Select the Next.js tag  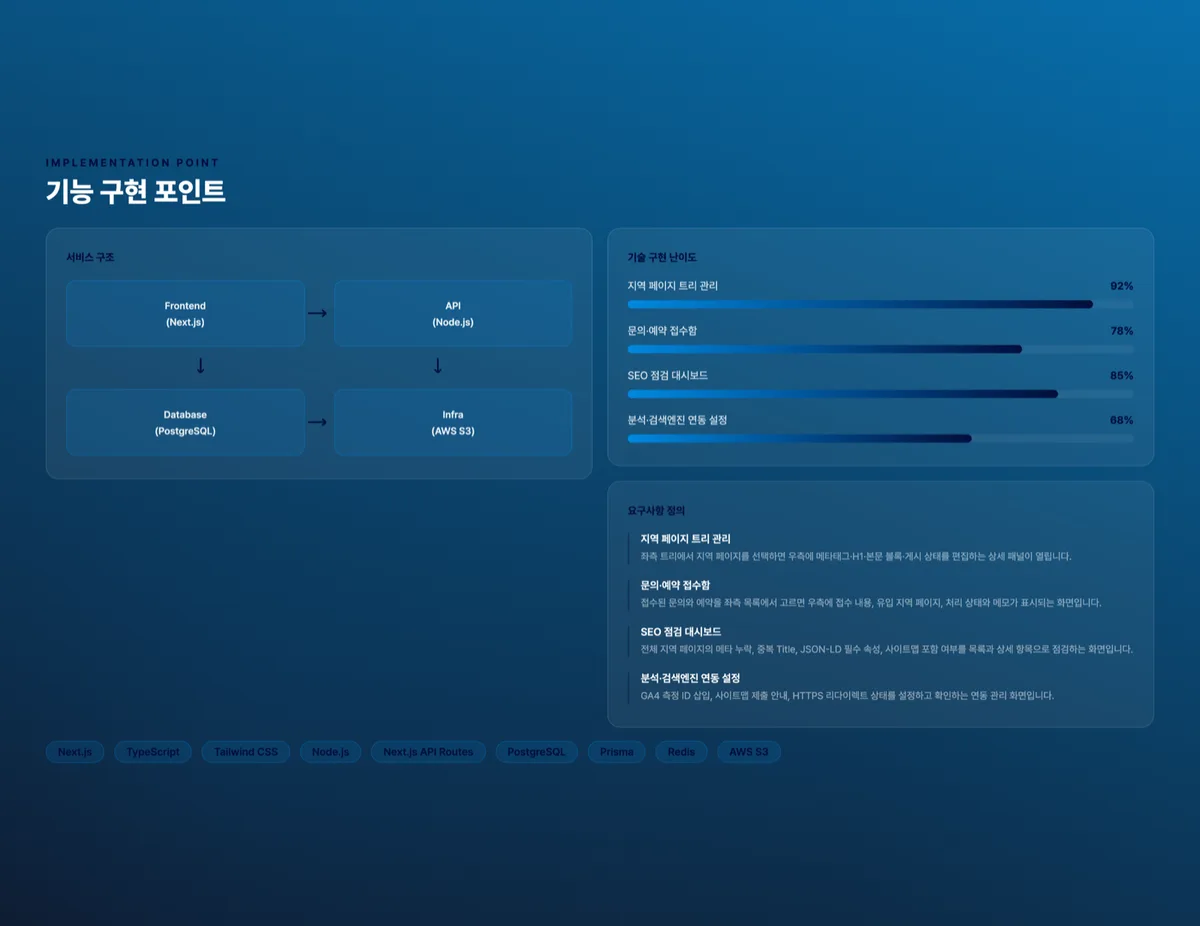75,752
